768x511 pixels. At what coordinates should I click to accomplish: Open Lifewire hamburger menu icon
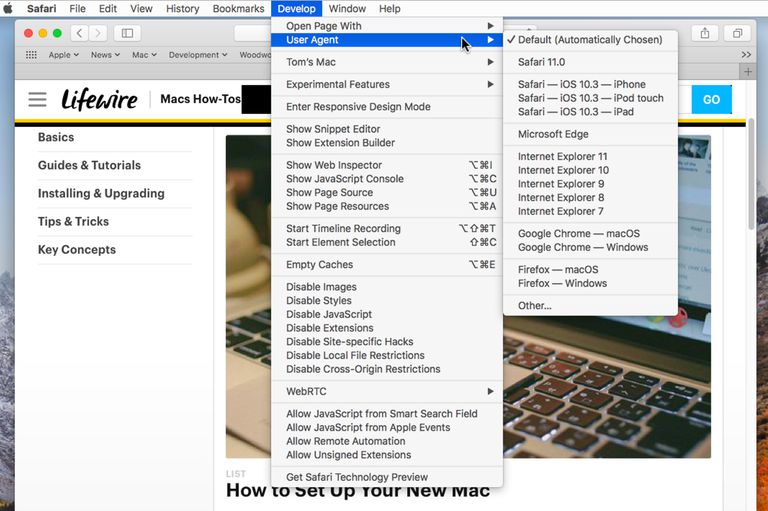[37, 99]
